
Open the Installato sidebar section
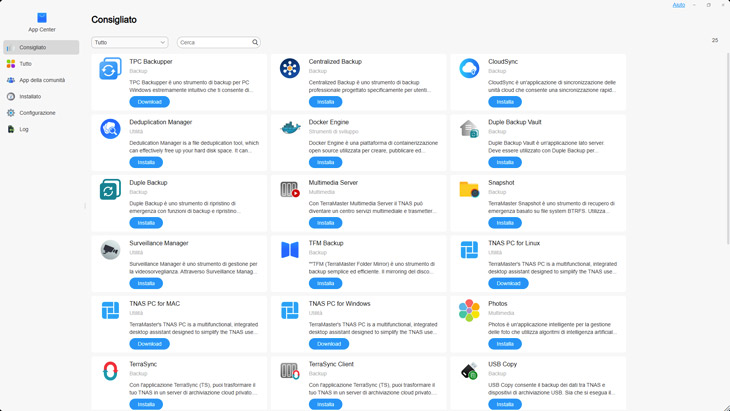[30, 97]
